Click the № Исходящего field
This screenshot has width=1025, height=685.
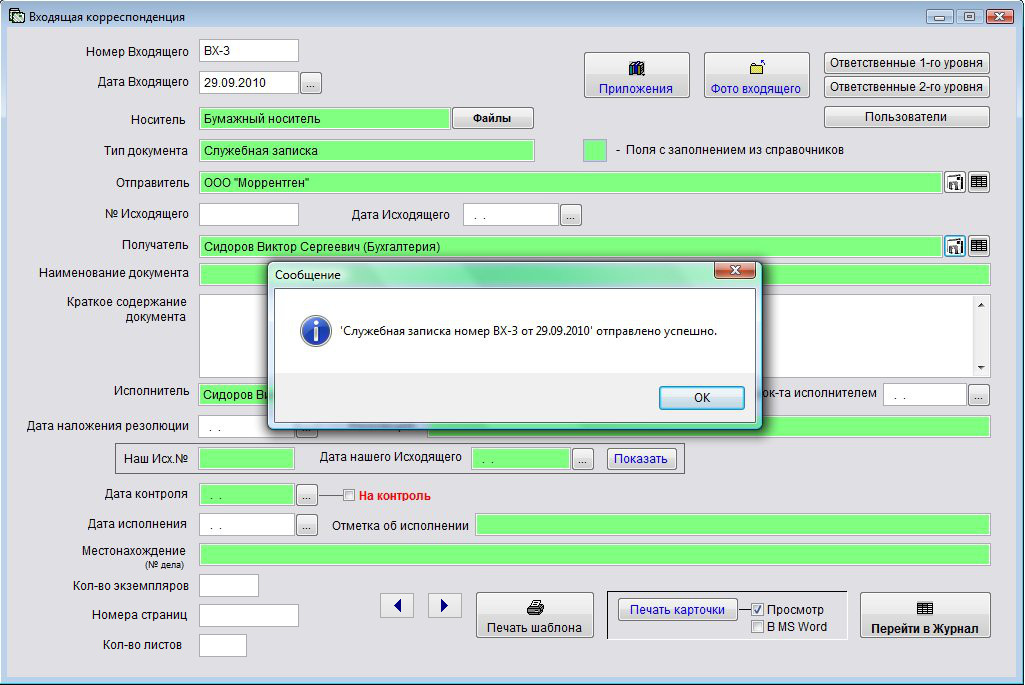click(x=248, y=214)
